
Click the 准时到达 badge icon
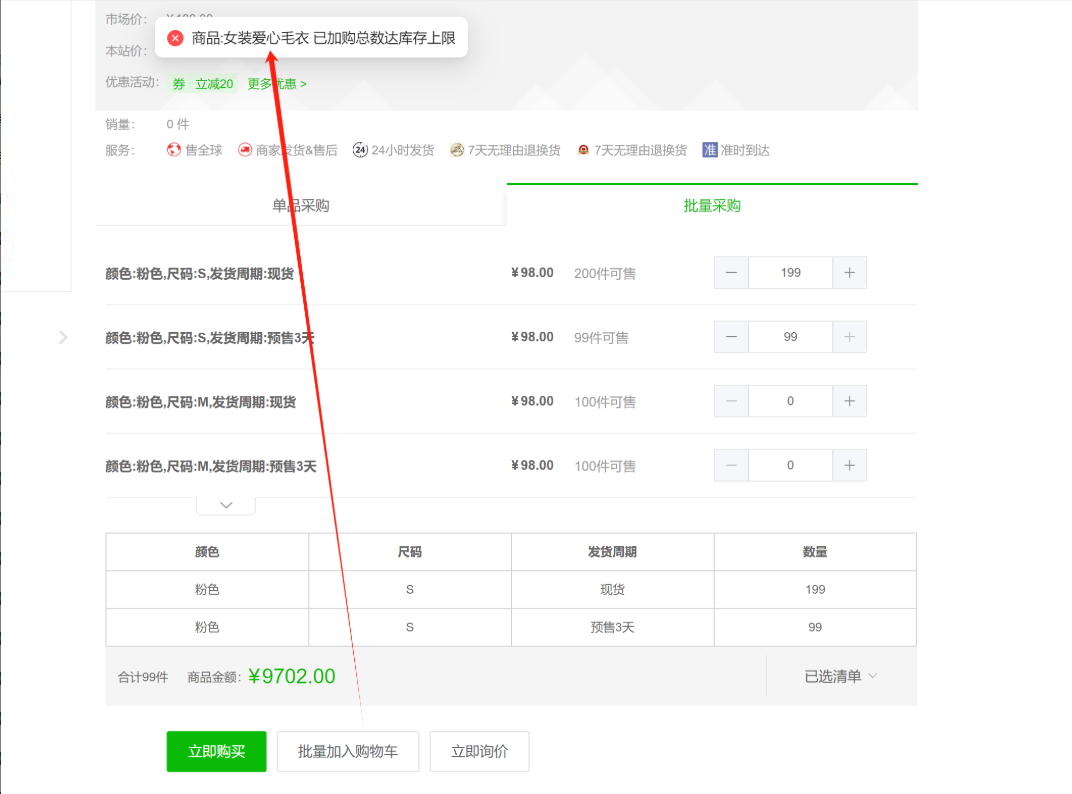710,150
